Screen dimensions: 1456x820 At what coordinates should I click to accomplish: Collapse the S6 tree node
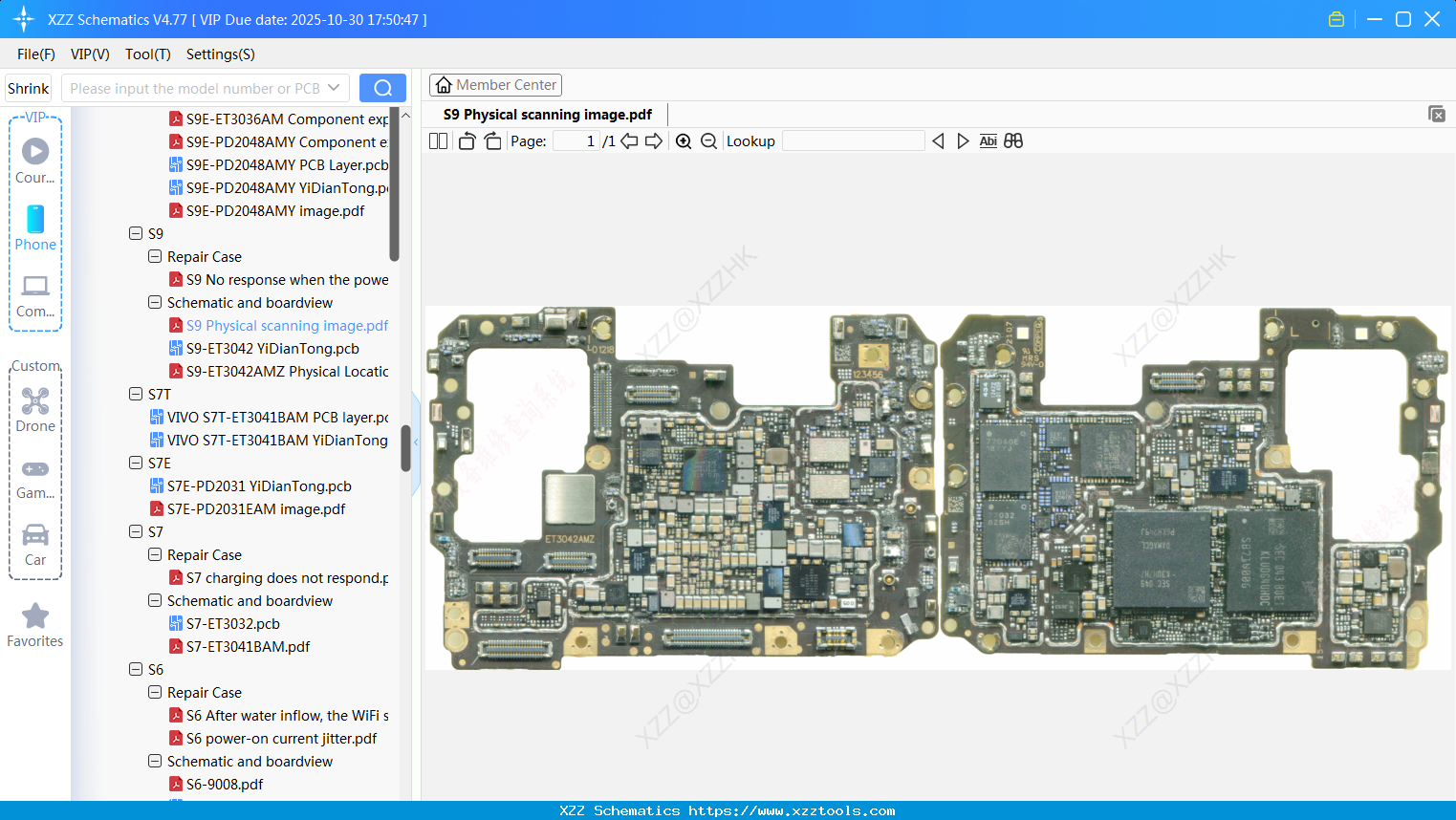point(136,669)
